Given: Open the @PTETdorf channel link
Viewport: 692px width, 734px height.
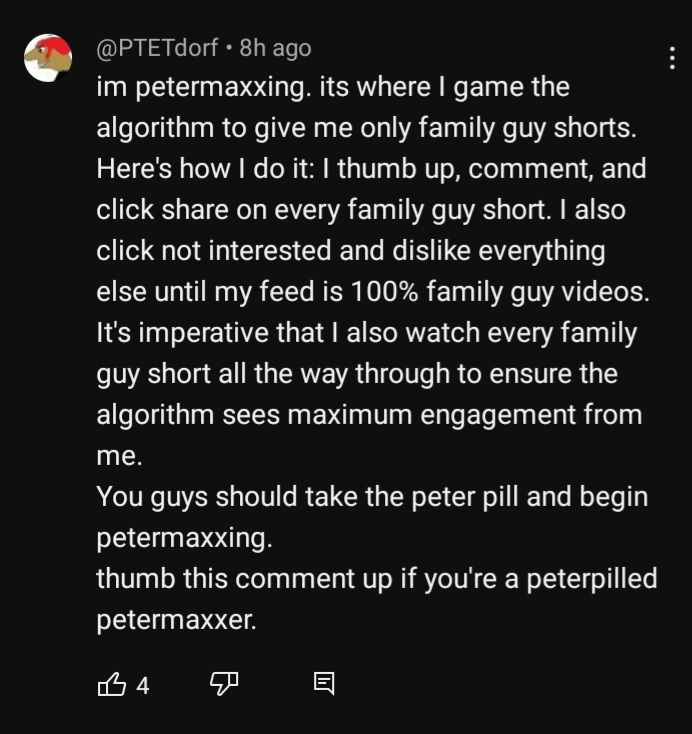Looking at the screenshot, I should (x=157, y=48).
